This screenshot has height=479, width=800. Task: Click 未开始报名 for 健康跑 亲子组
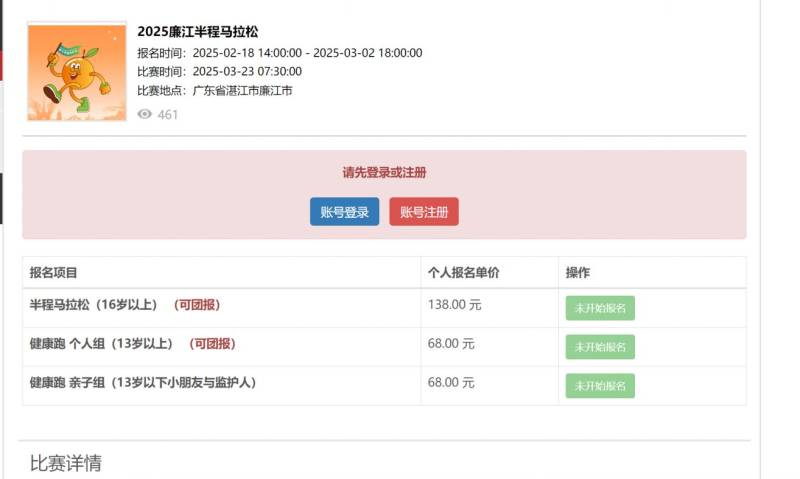pos(600,386)
